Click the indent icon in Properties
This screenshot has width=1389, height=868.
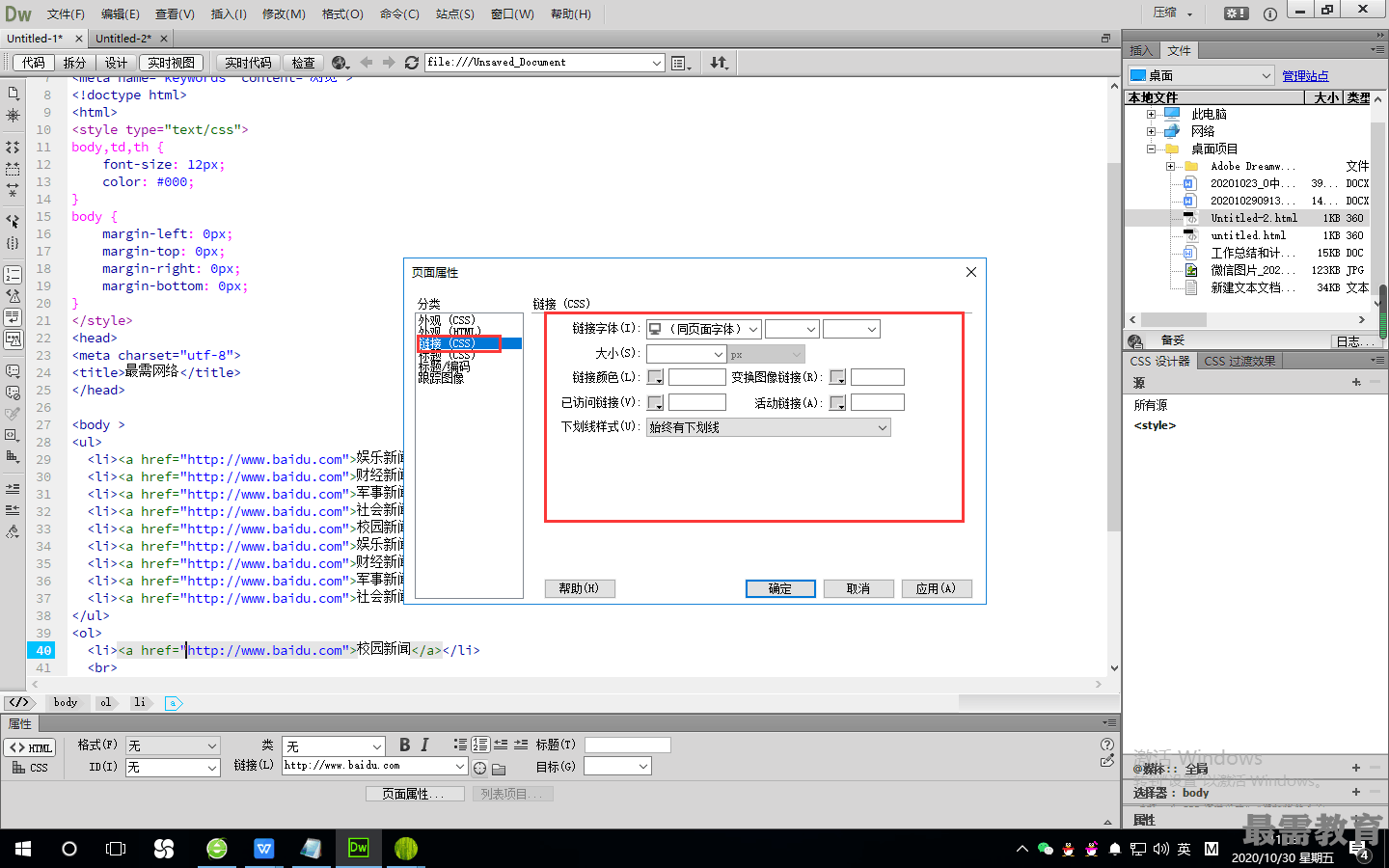click(x=521, y=745)
